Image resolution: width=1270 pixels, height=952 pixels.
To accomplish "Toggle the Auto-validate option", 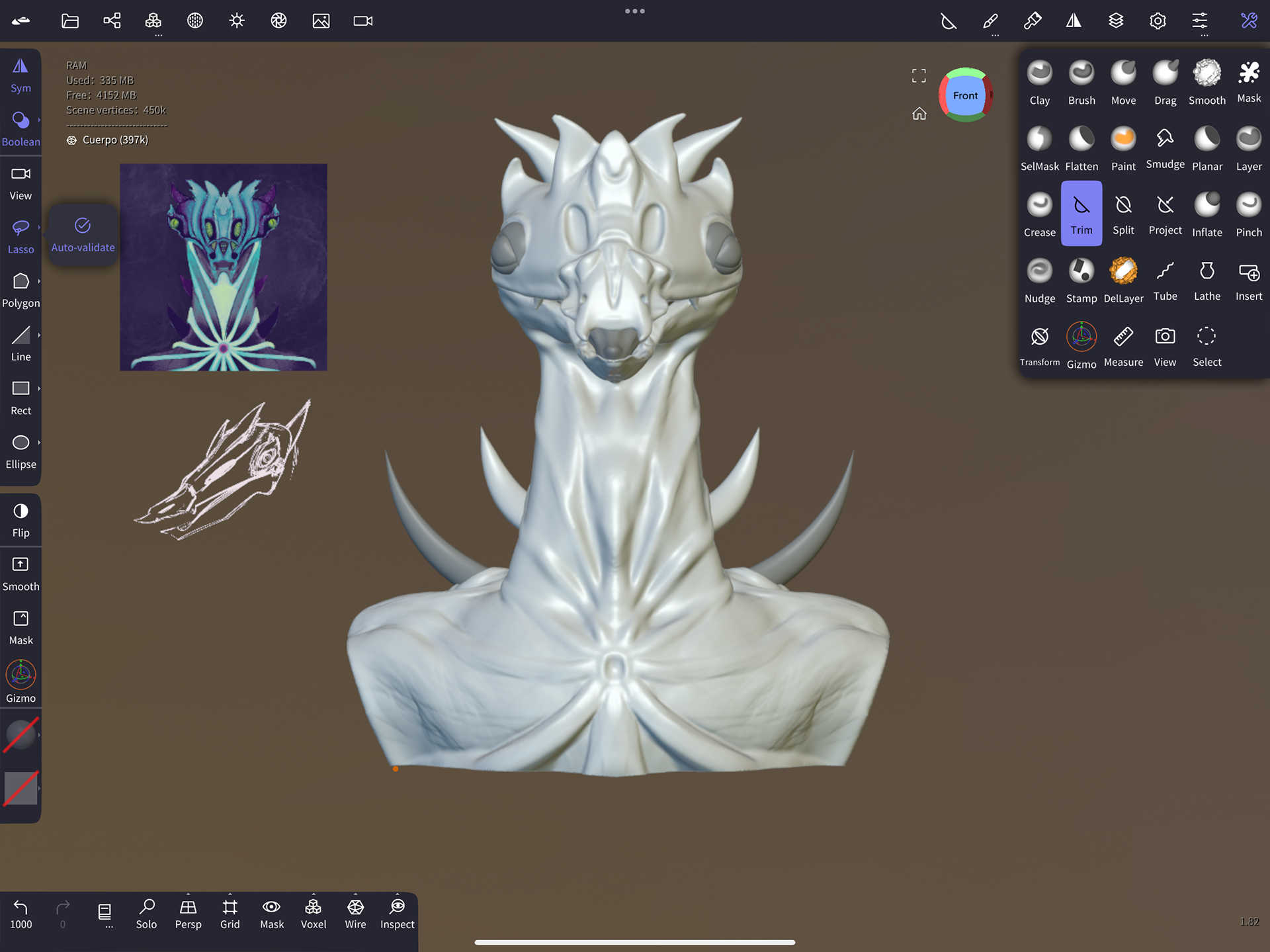I will pos(83,235).
